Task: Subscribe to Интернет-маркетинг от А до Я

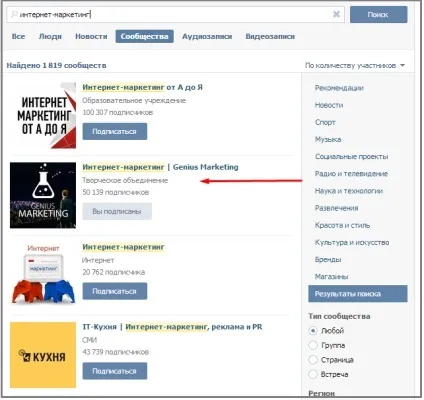Action: 115,131
